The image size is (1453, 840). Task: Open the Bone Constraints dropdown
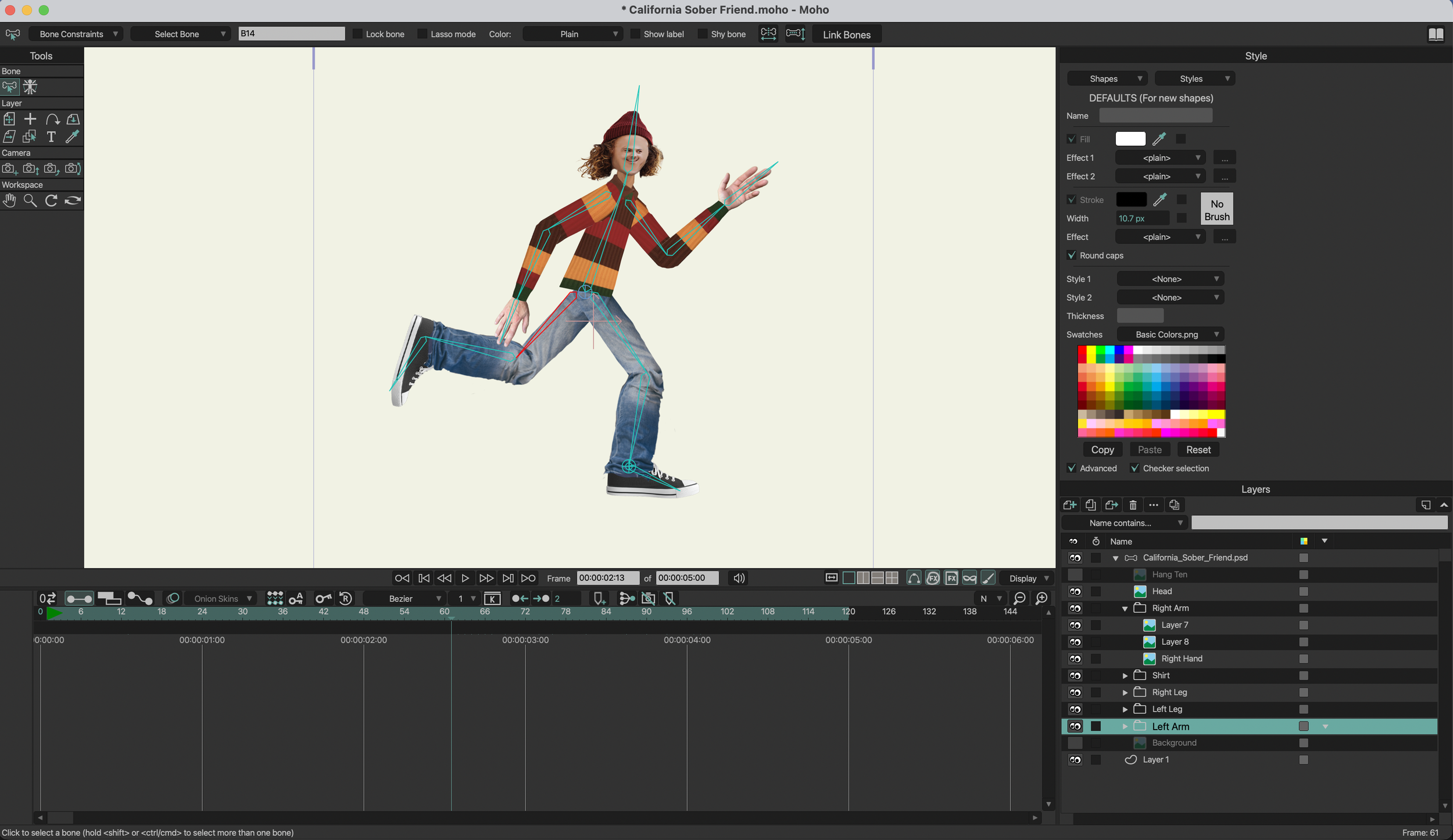[76, 34]
